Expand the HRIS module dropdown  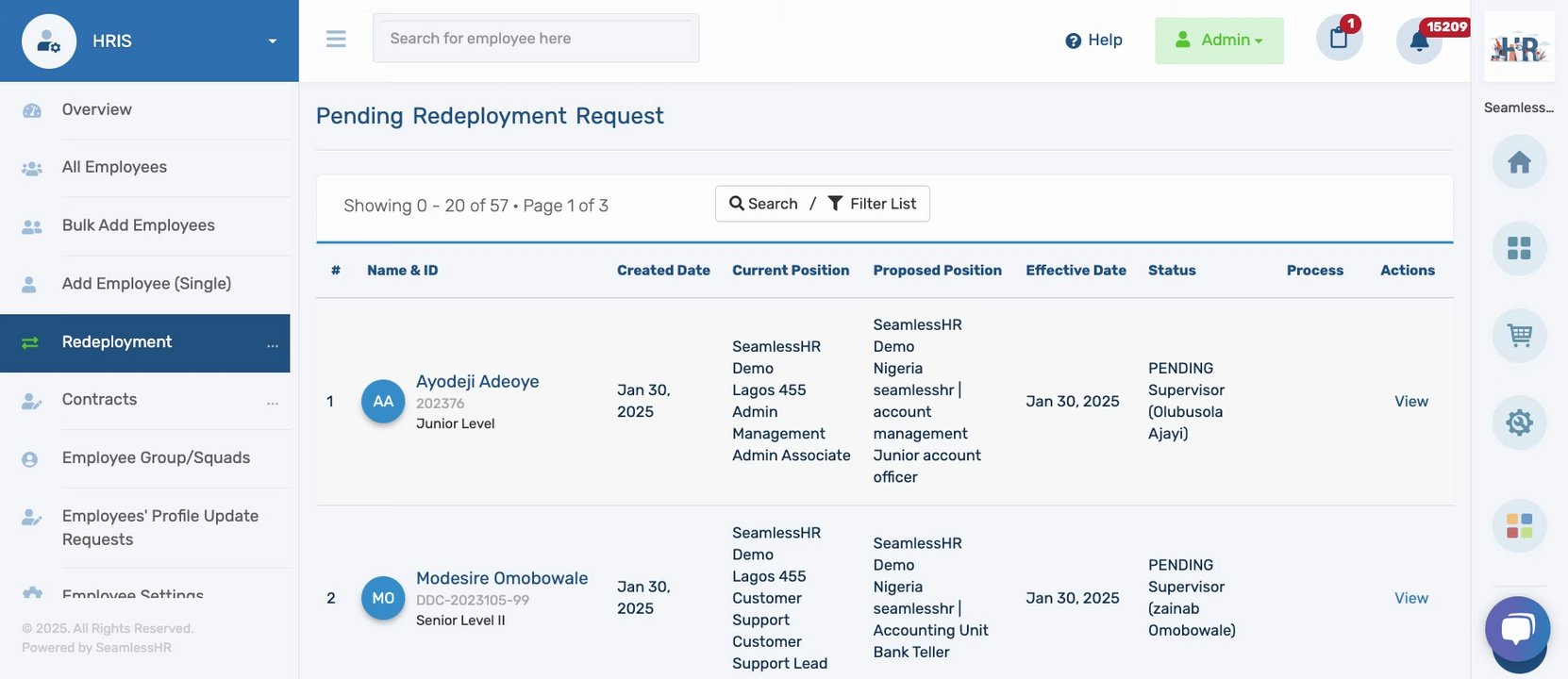[x=272, y=41]
